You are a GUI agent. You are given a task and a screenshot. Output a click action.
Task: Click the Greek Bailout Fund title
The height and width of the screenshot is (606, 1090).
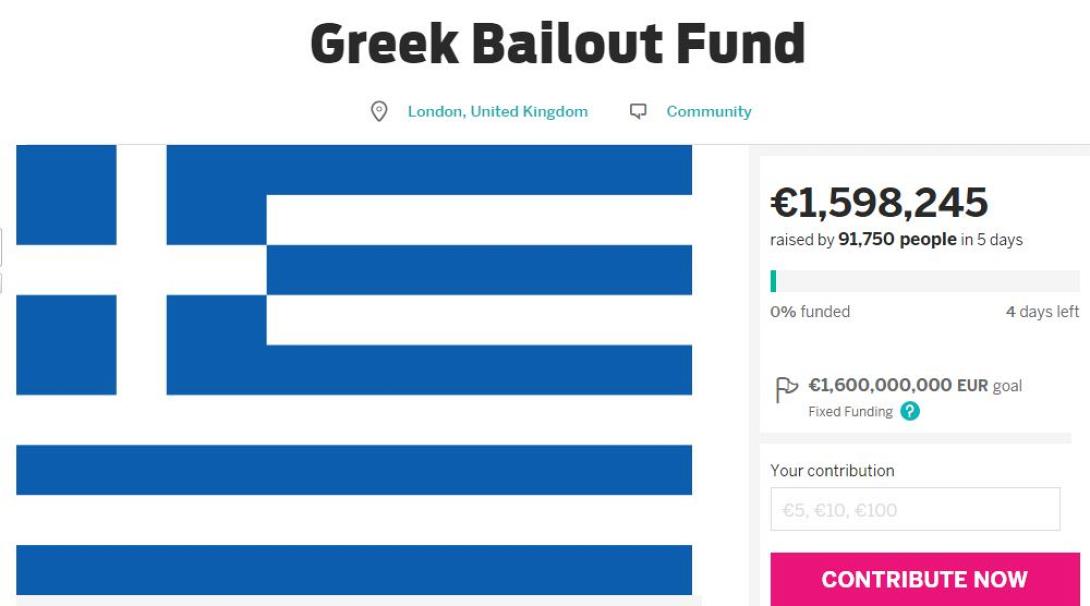[x=556, y=42]
